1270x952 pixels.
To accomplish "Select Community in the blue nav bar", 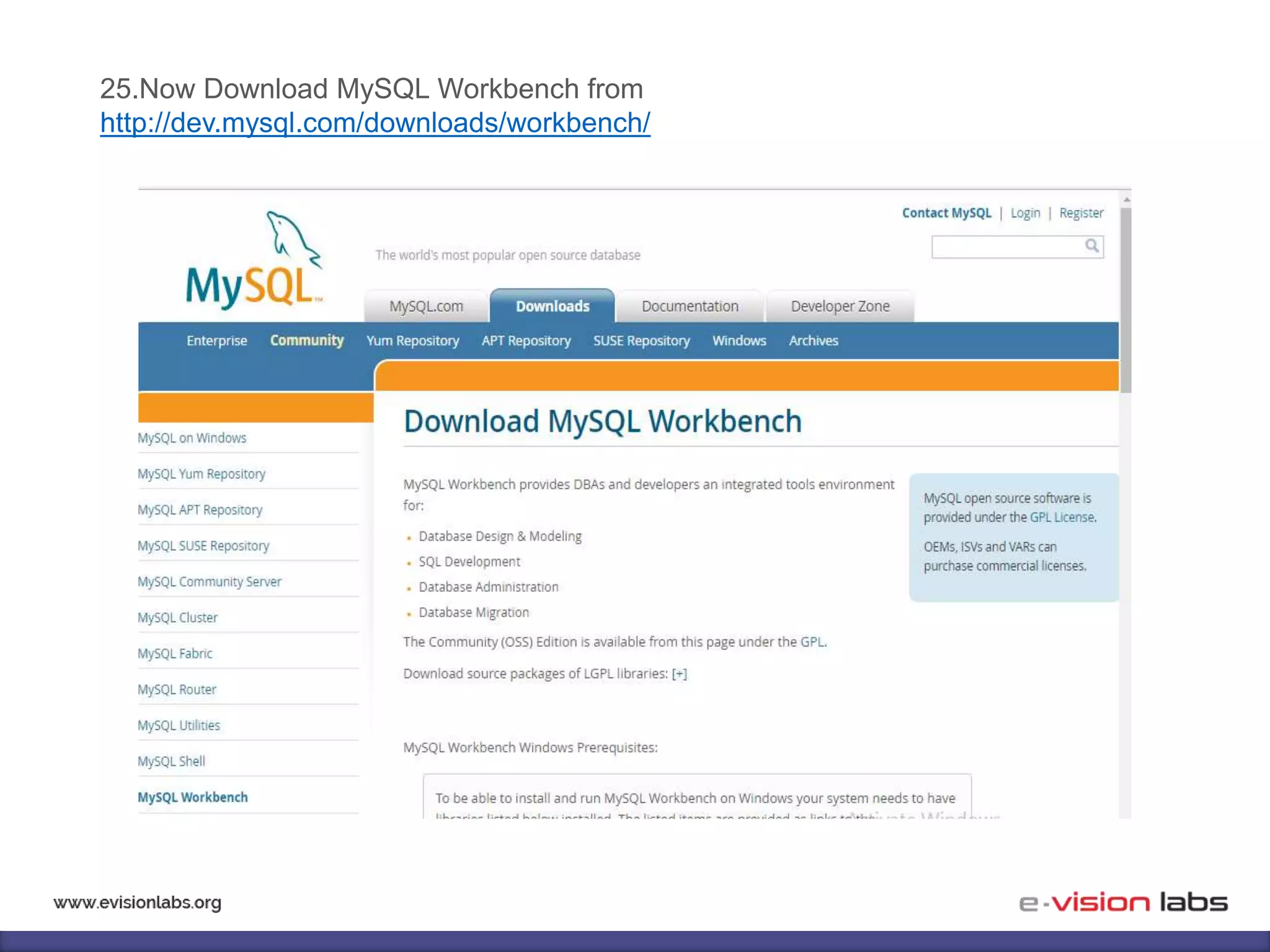I will [307, 341].
